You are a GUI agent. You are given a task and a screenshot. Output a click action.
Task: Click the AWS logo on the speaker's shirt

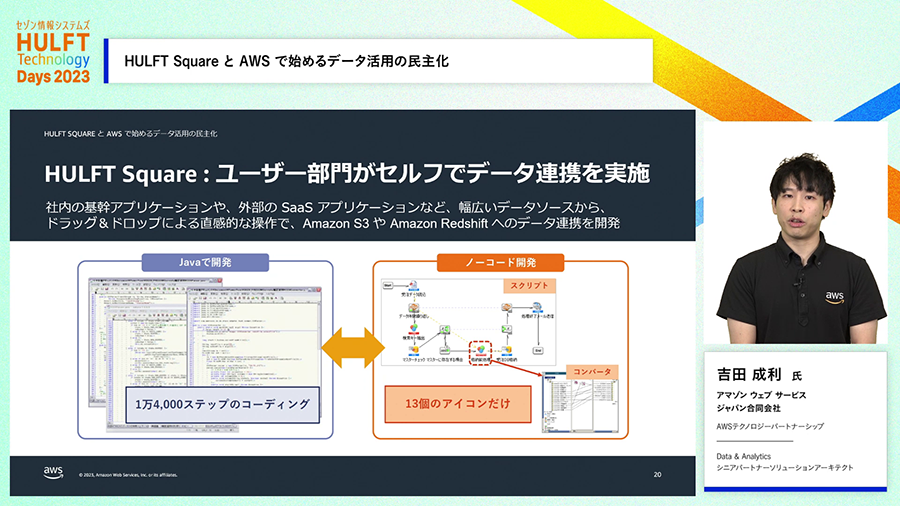[x=834, y=296]
